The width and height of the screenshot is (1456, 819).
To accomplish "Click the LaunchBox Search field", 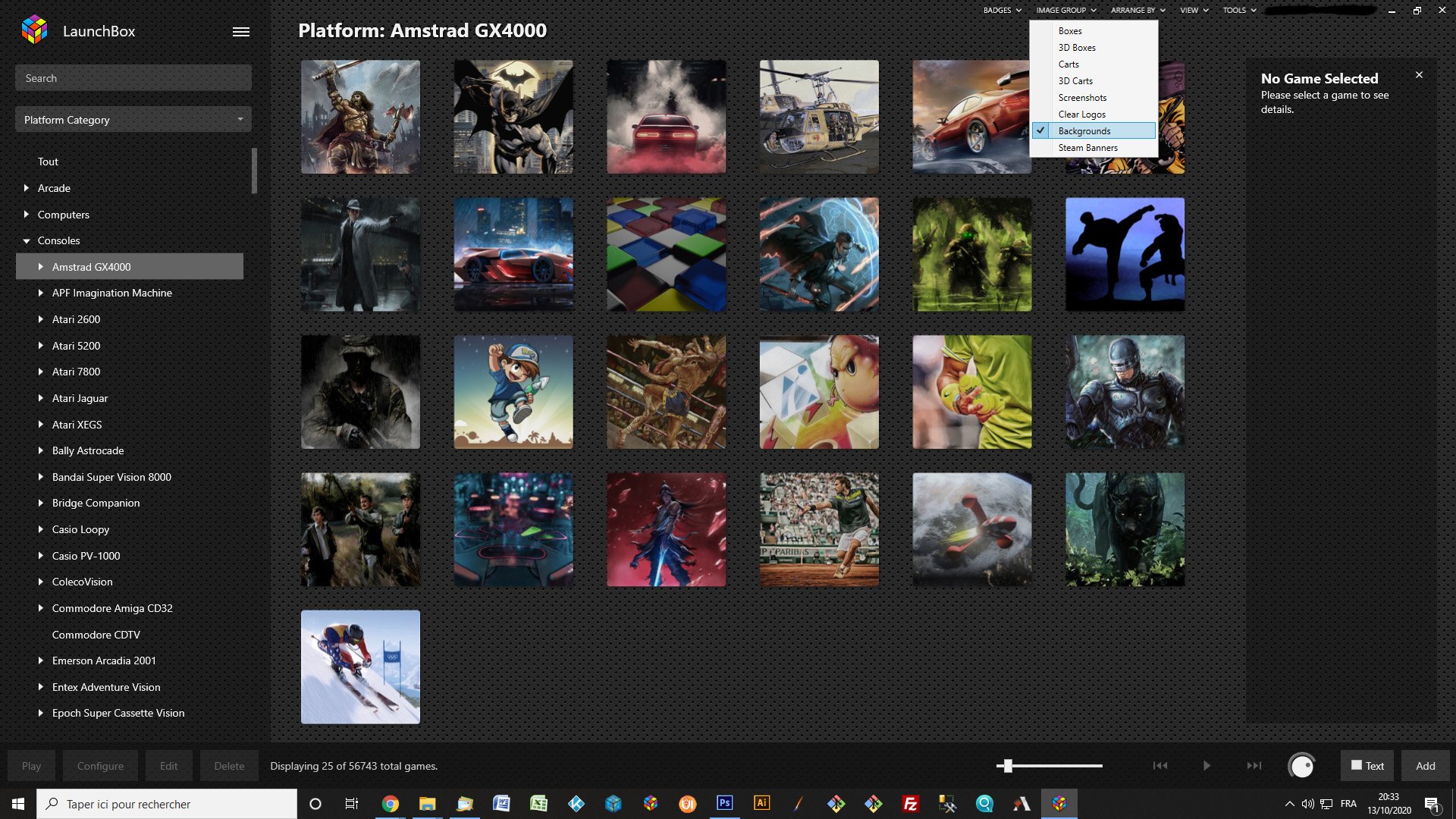I will [133, 78].
